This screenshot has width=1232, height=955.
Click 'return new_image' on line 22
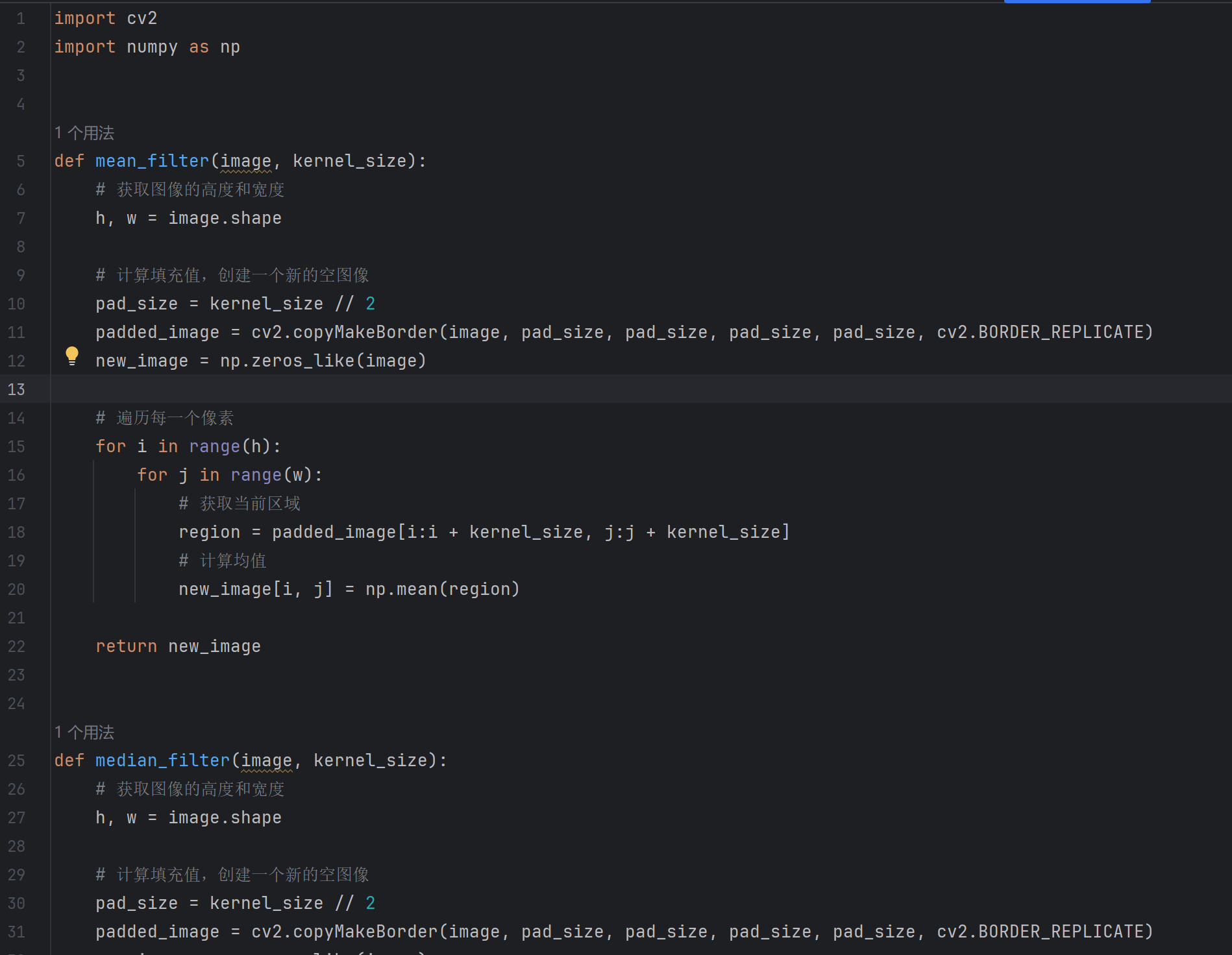coord(178,646)
